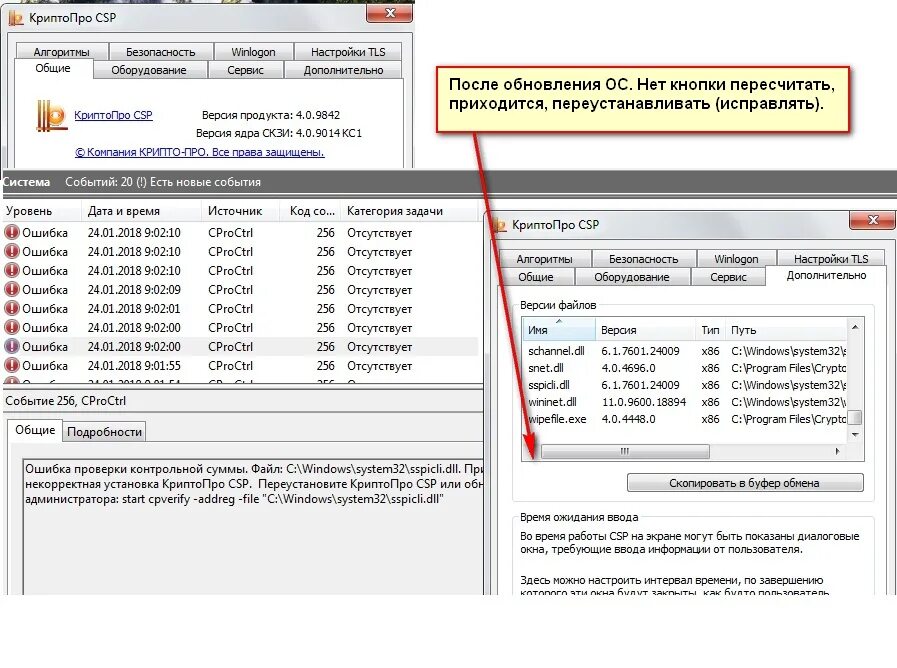Image resolution: width=897 pixels, height=668 pixels.
Task: Open the Настройки TLS tab in the right window
Action: (831, 259)
